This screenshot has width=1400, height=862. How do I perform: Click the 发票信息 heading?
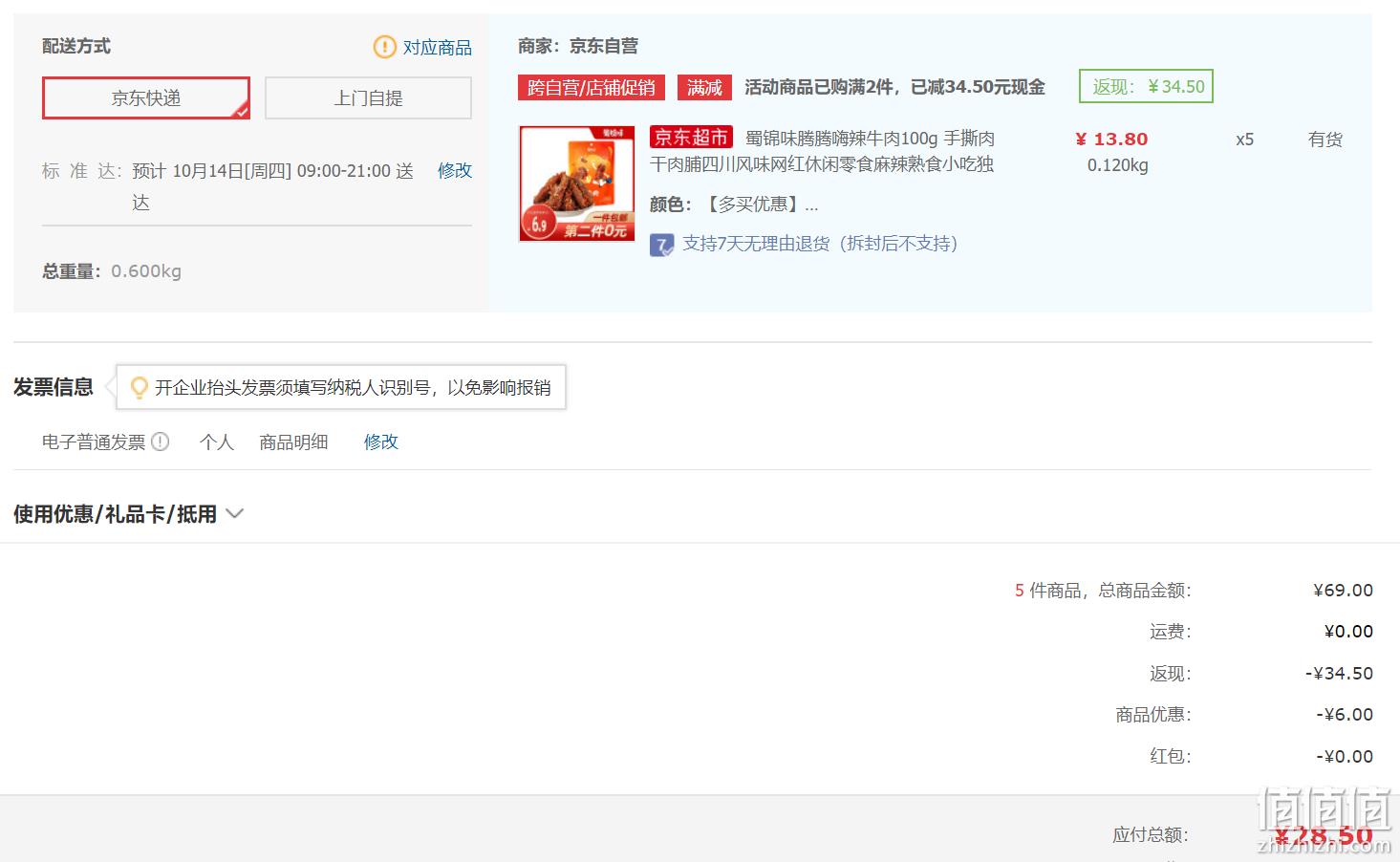(x=54, y=387)
